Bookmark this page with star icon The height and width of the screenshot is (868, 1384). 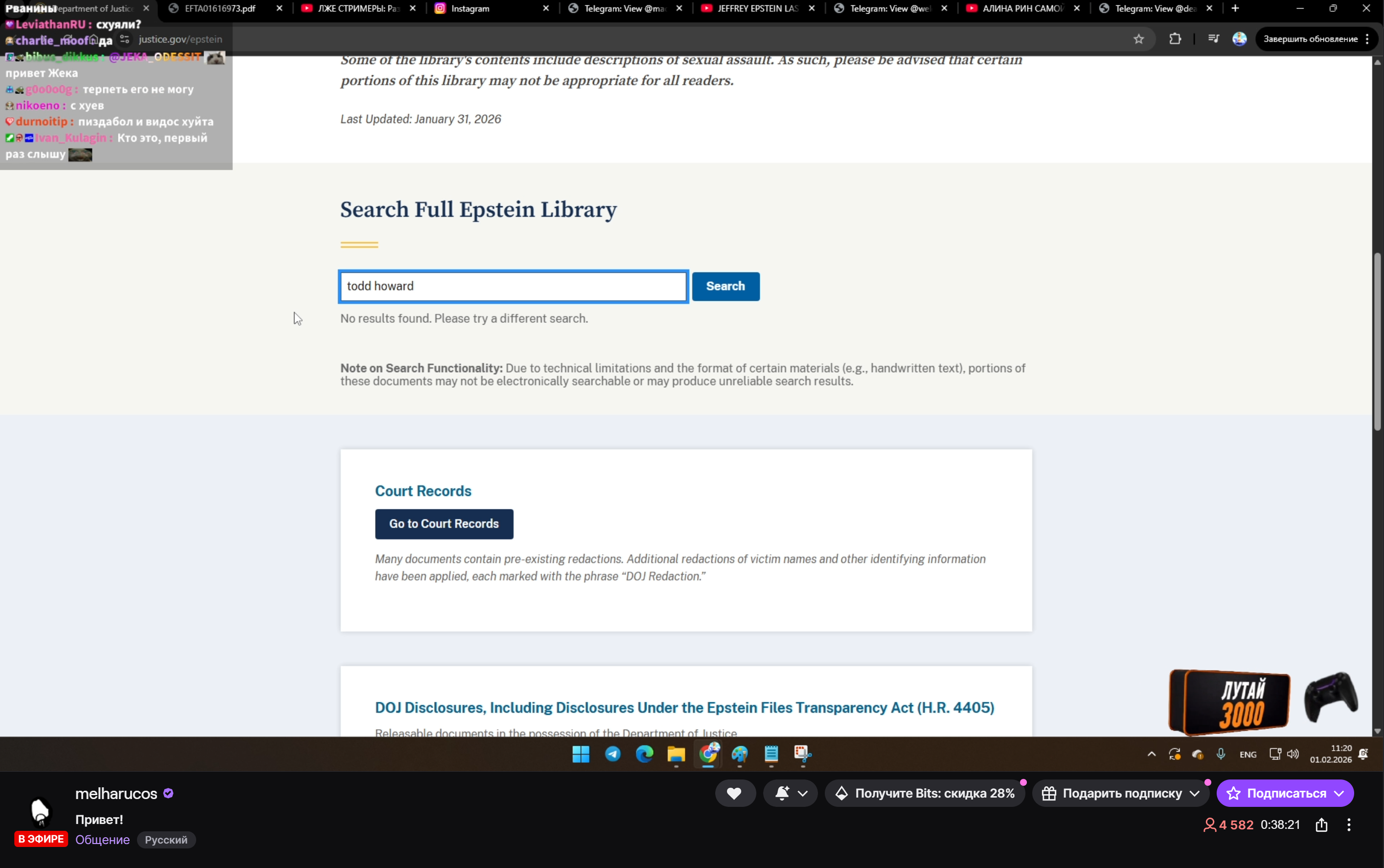pyautogui.click(x=1138, y=39)
